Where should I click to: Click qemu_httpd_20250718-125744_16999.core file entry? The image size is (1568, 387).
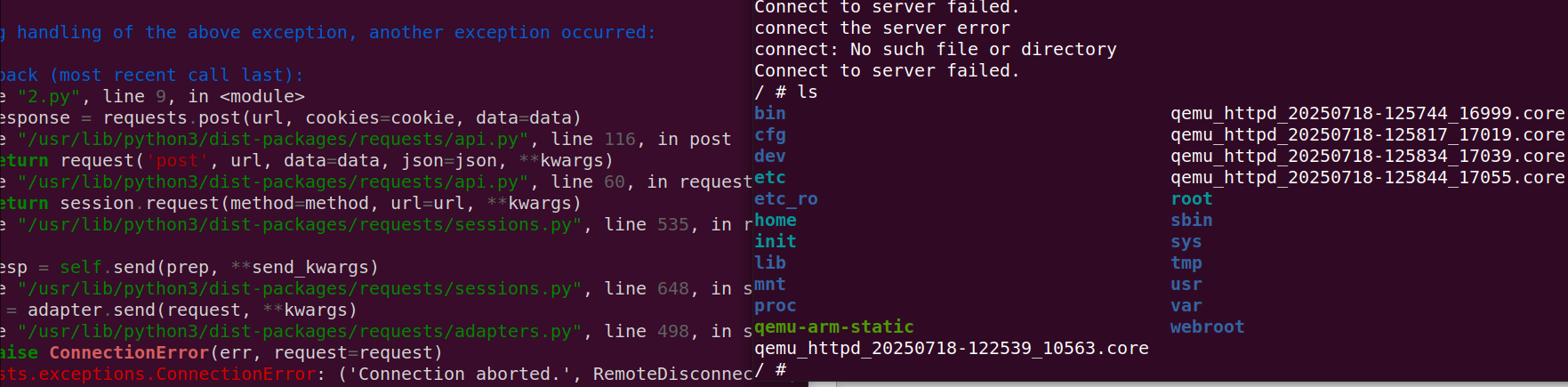(1367, 114)
